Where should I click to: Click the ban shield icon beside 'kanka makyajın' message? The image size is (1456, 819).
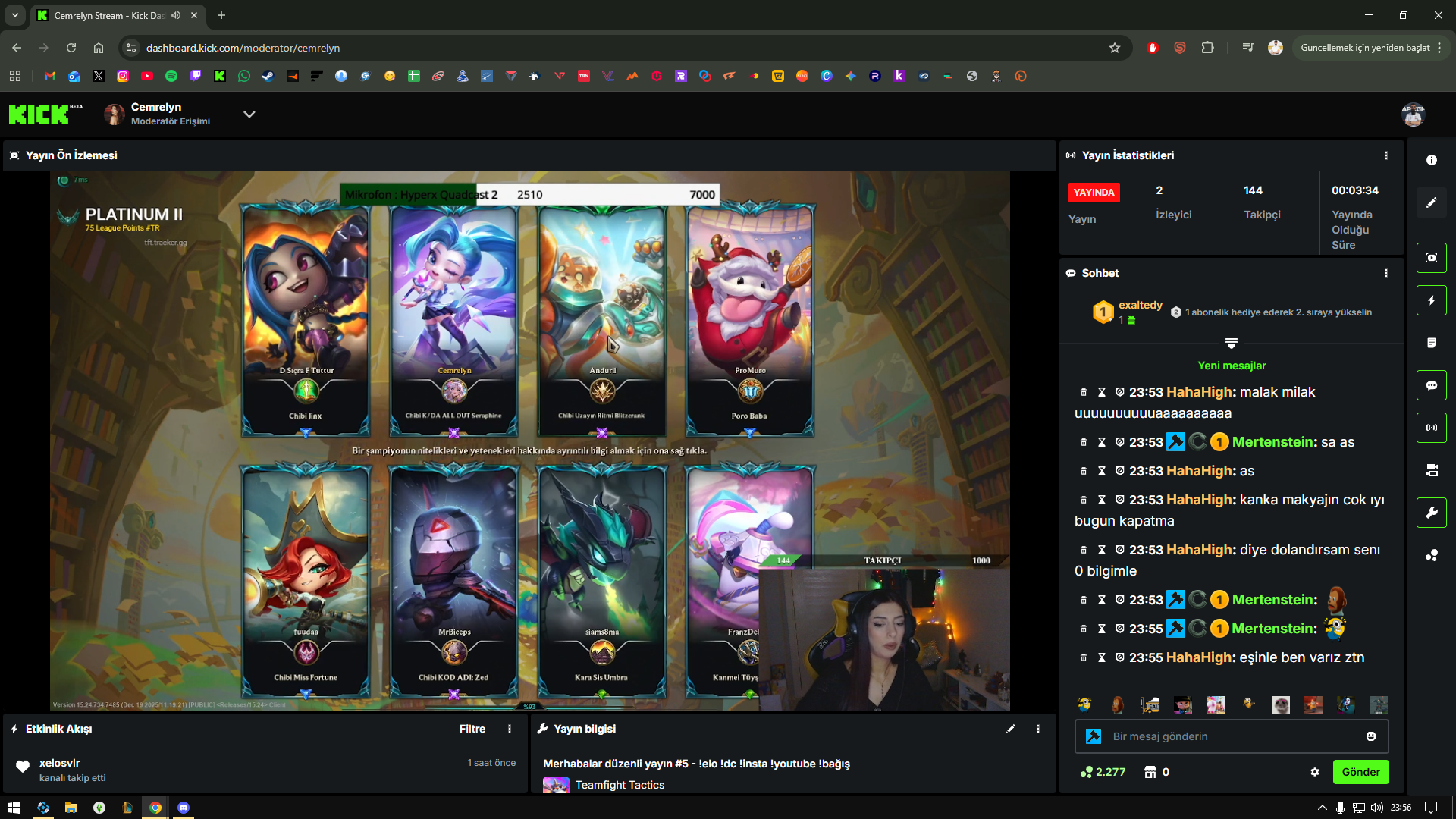1120,500
